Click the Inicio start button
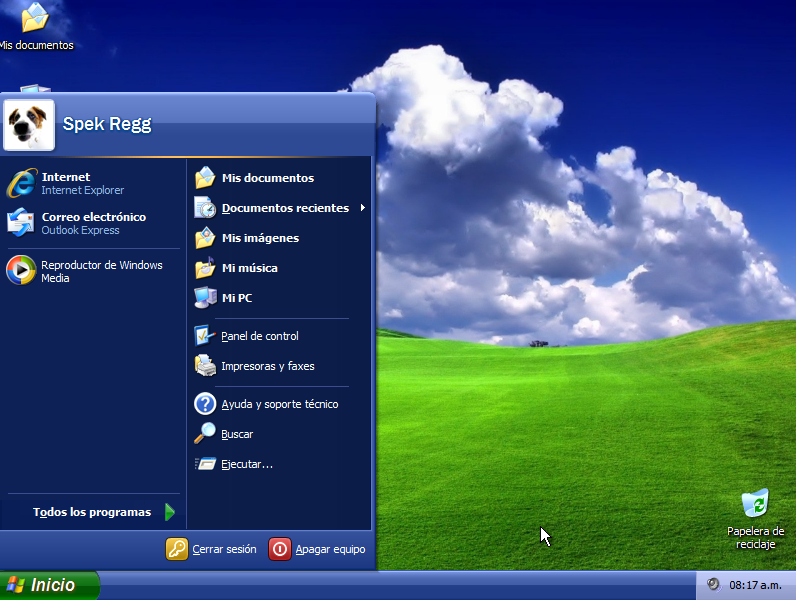796x600 pixels. coord(49,585)
